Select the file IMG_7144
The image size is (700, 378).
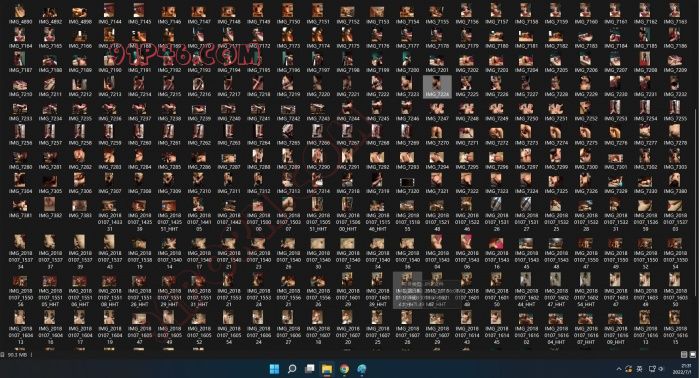[109, 13]
